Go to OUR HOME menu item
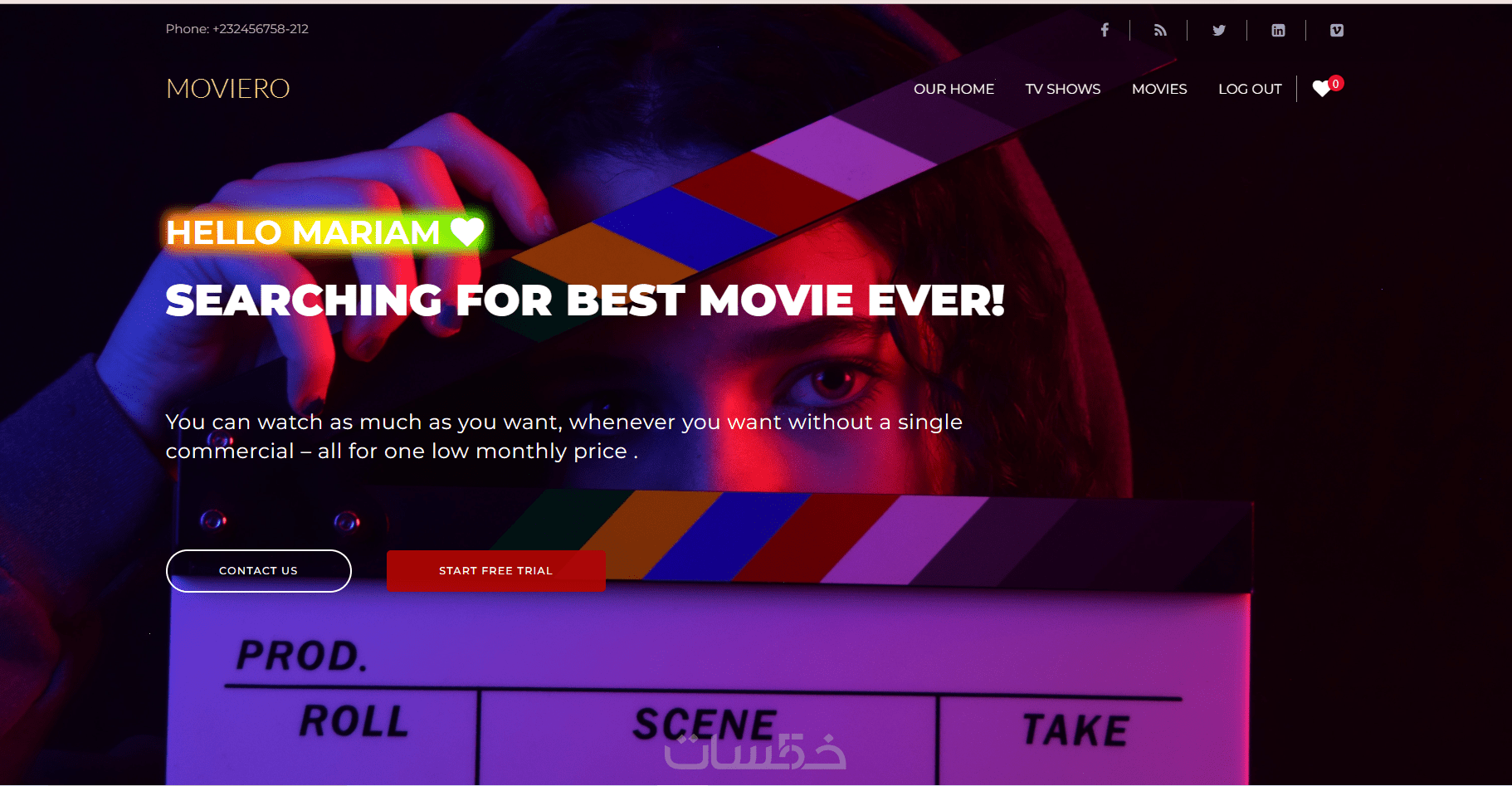 pyautogui.click(x=954, y=89)
